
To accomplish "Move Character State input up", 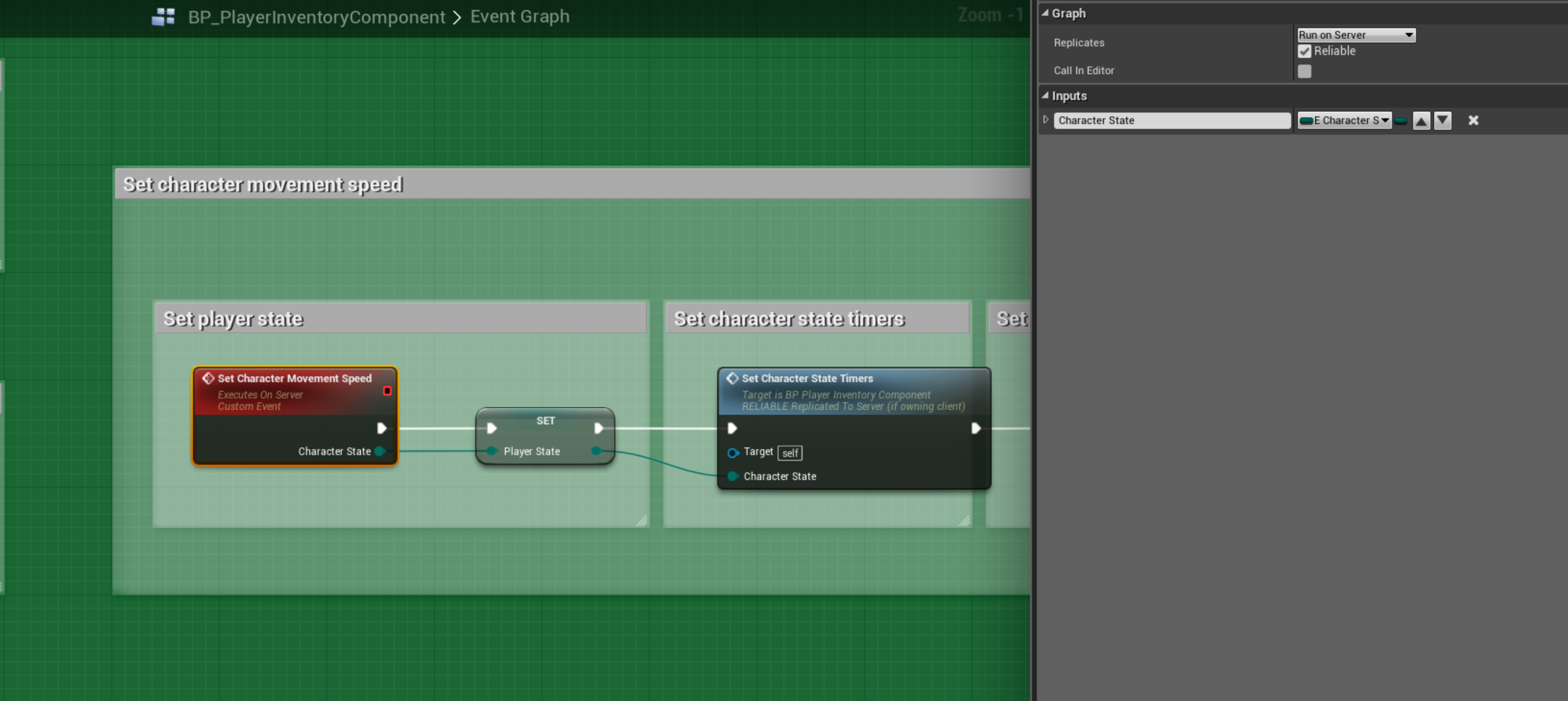I will [x=1421, y=121].
